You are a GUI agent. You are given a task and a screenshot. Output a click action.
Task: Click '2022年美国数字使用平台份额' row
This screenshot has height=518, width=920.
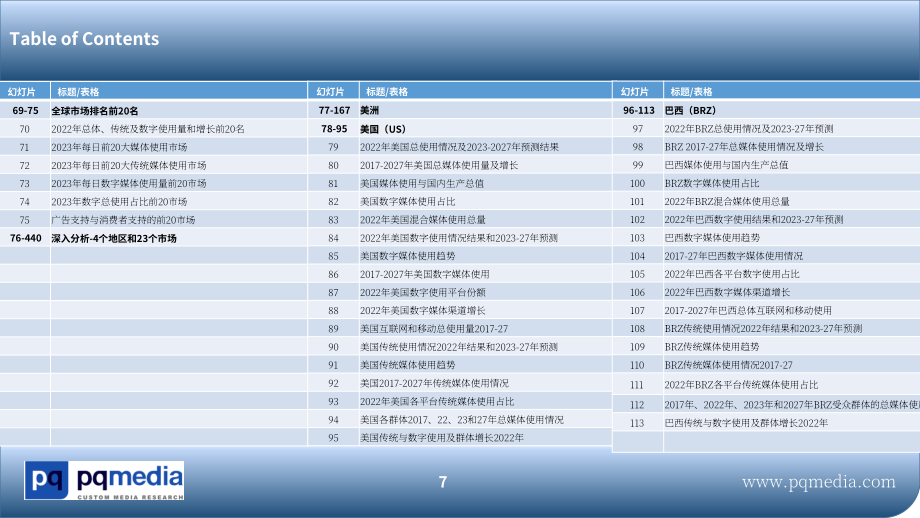(422, 292)
